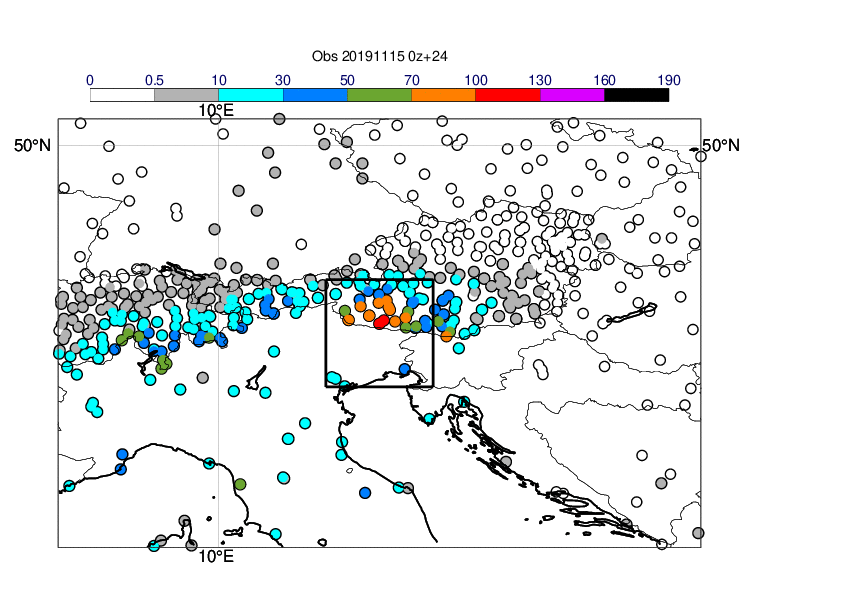Image resolution: width=842 pixels, height=596 pixels.
Task: Click the gray 0.5–10 colorbar segment
Action: coord(187,95)
